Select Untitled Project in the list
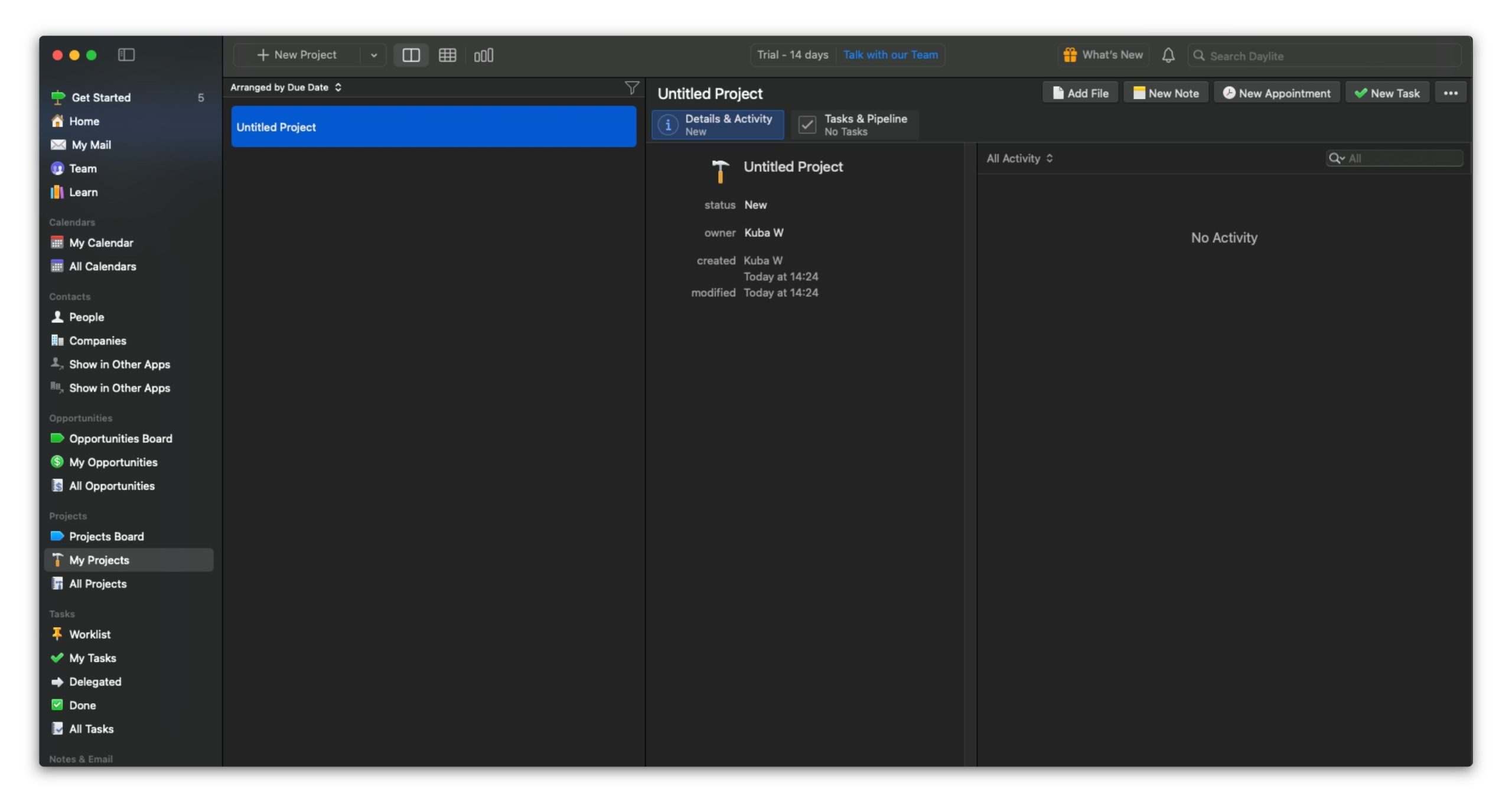1512x806 pixels. coord(433,127)
